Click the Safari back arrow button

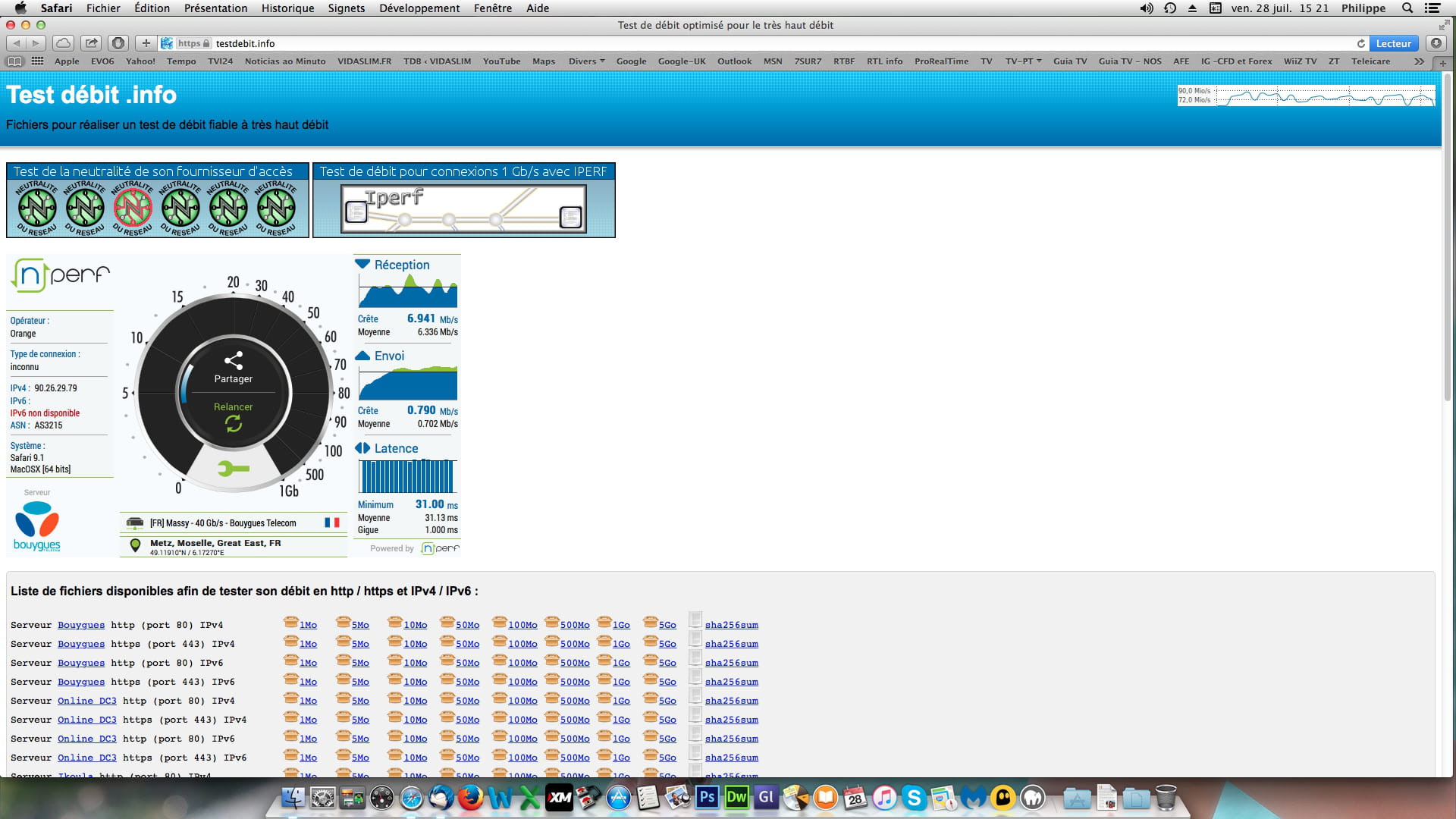pyautogui.click(x=17, y=43)
